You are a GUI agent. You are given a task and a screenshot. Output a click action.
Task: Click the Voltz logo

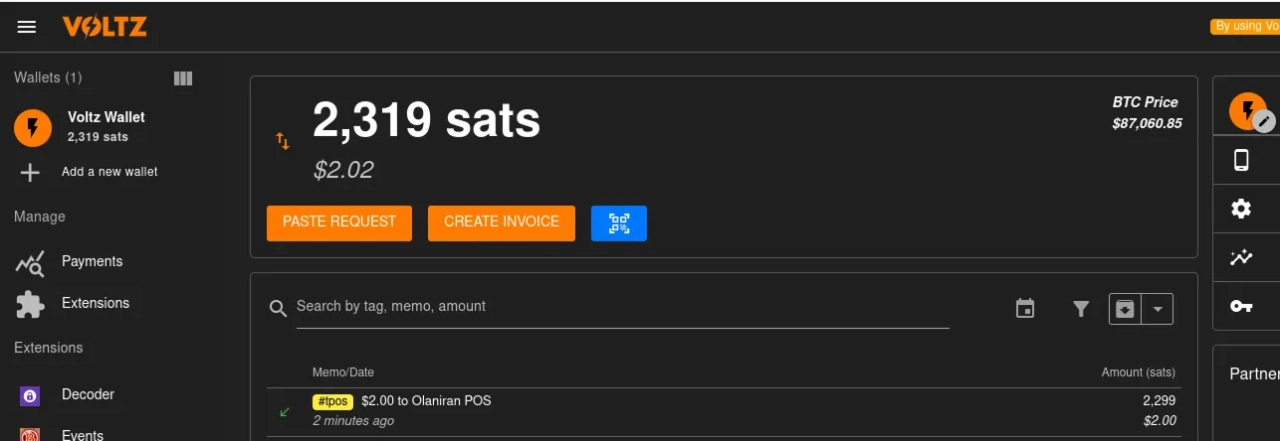104,27
